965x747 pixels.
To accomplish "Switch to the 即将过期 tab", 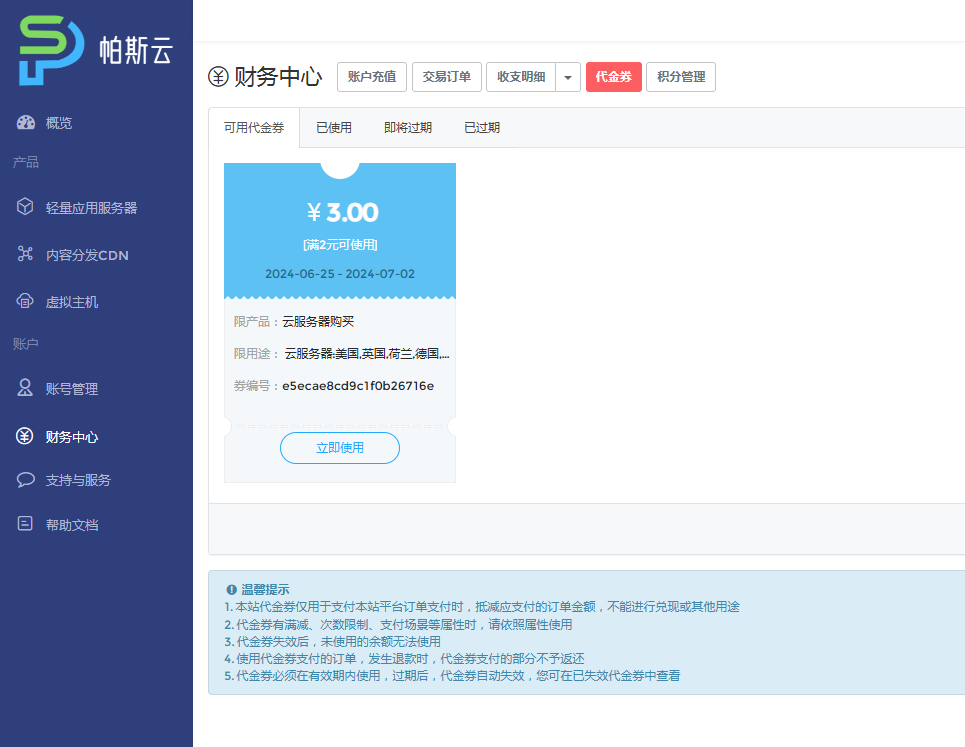I will point(408,128).
